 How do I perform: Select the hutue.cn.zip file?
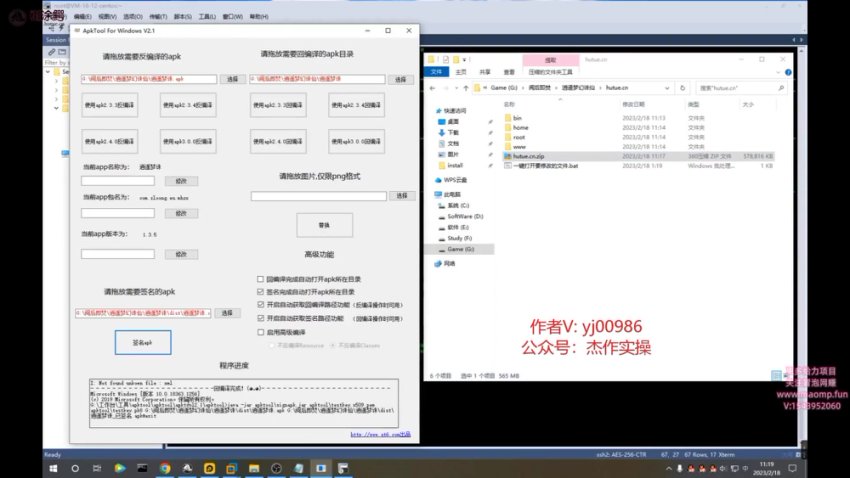point(532,156)
